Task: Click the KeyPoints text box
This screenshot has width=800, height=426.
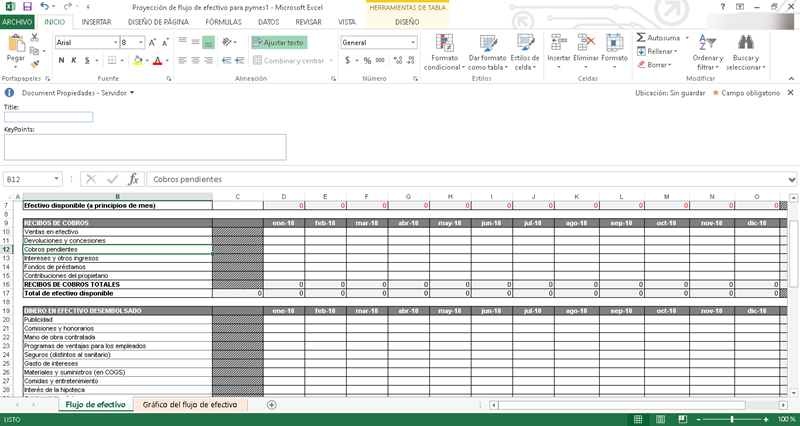Action: (145, 147)
